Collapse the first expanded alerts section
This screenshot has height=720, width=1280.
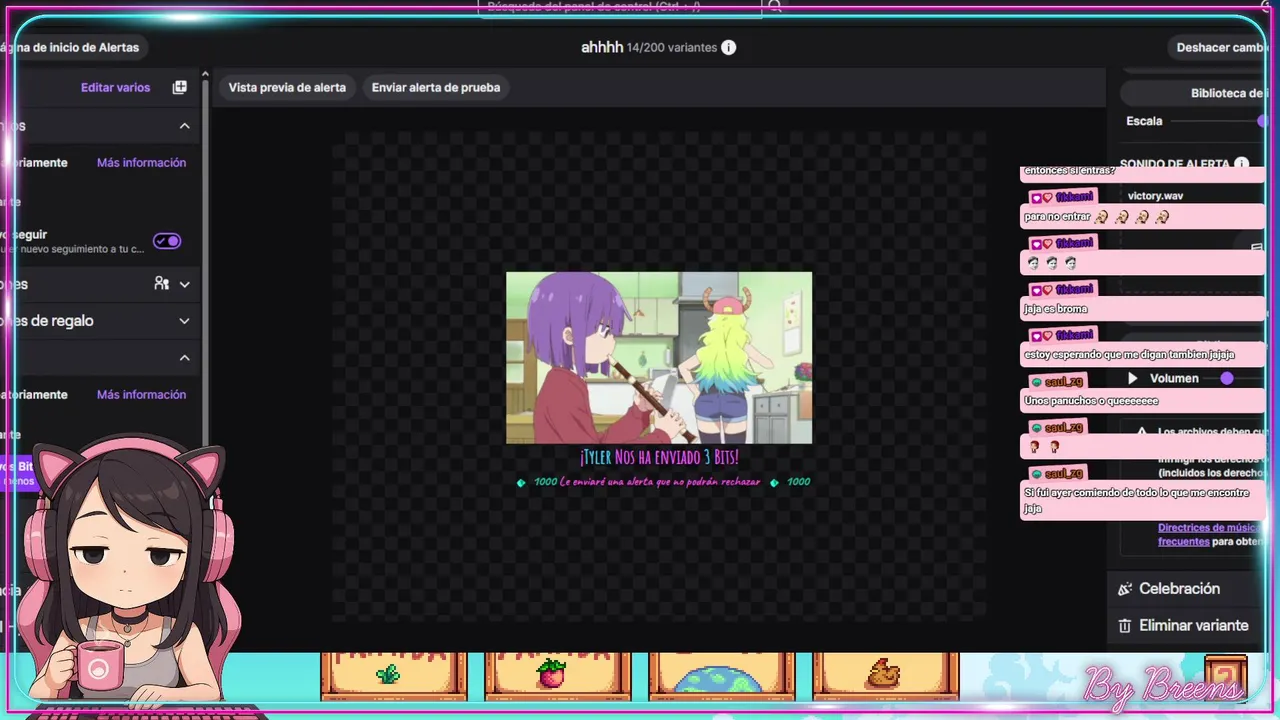pyautogui.click(x=184, y=126)
